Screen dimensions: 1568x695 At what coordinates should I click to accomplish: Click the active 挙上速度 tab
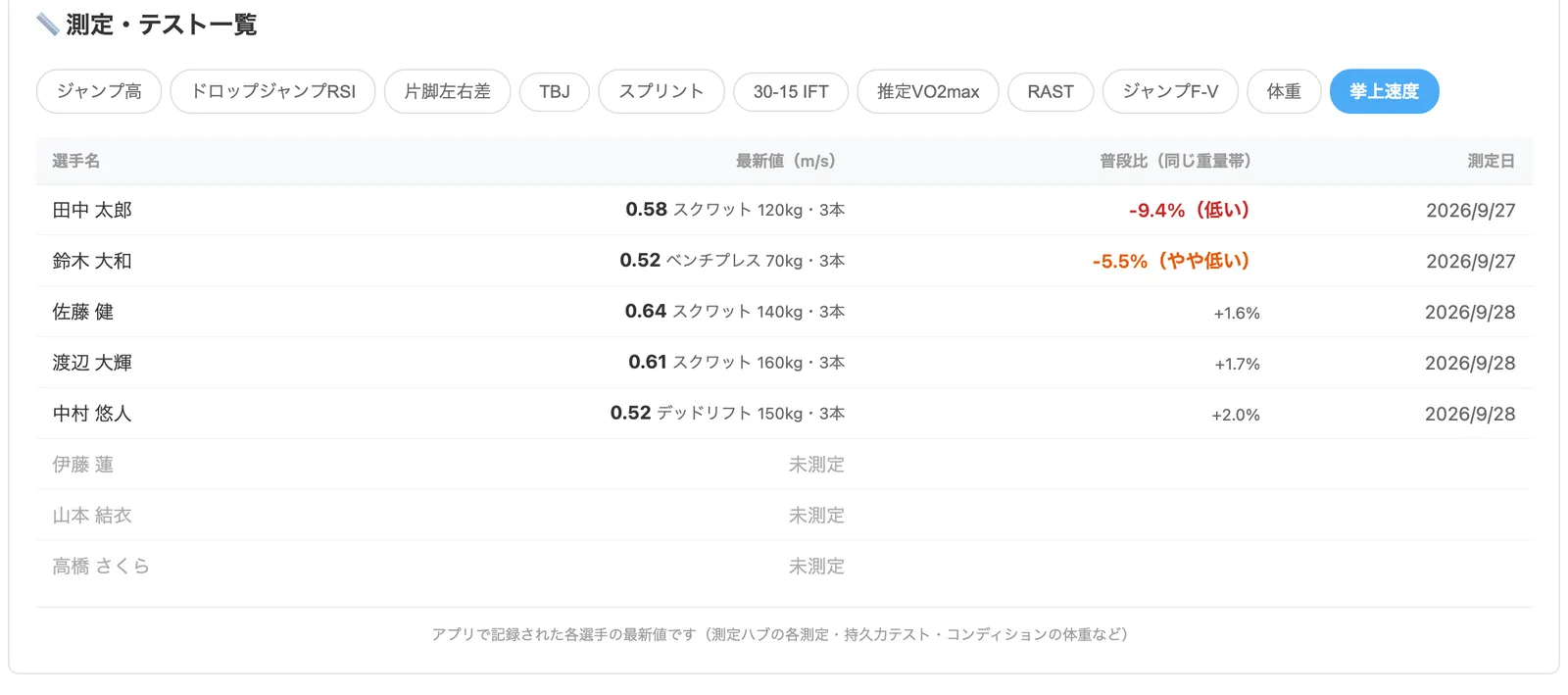pos(1384,91)
